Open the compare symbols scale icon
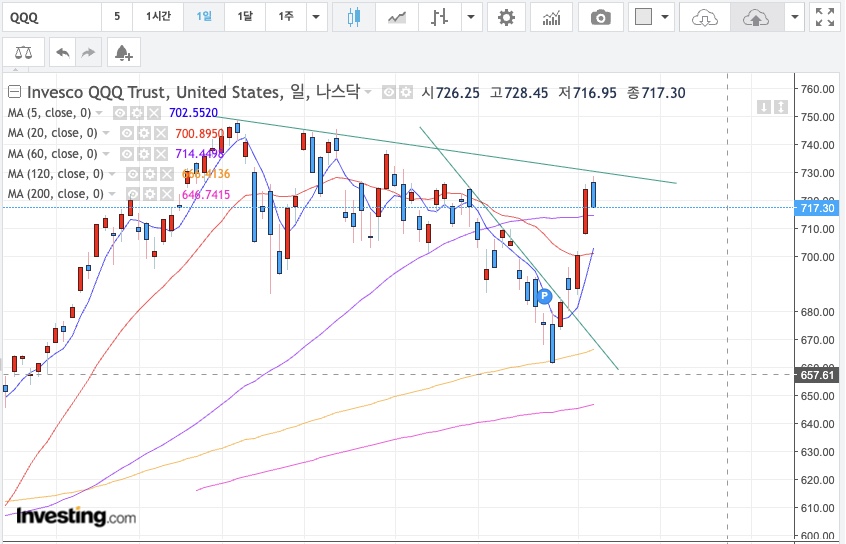846x544 pixels. point(23,52)
